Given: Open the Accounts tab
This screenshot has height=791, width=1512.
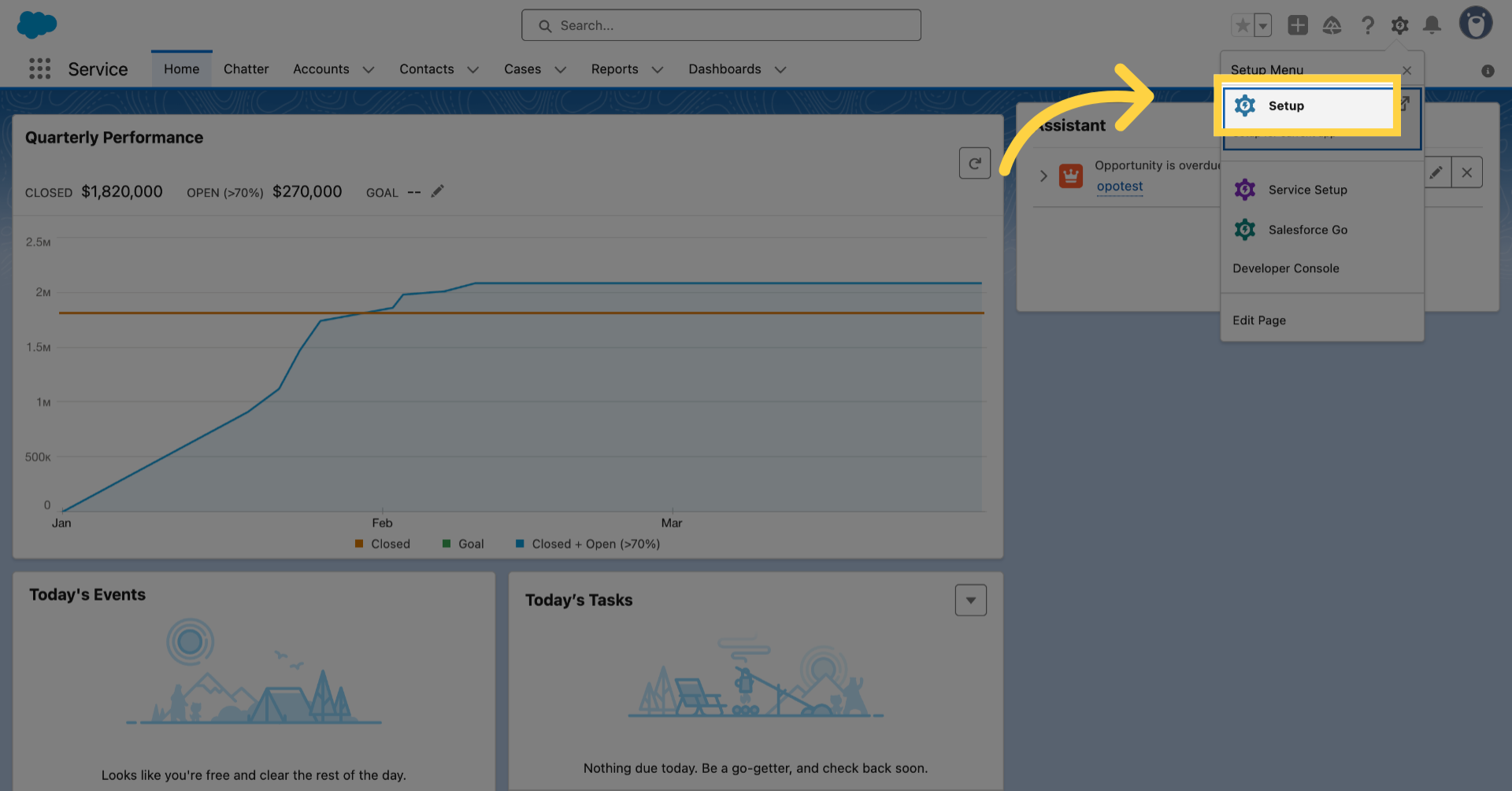Looking at the screenshot, I should click(x=321, y=69).
